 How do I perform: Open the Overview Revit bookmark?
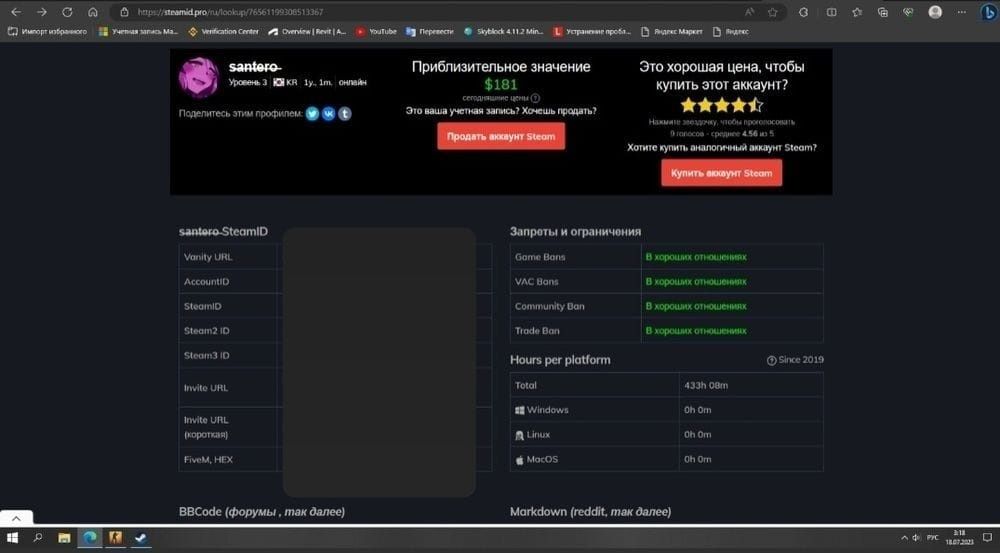[x=307, y=31]
